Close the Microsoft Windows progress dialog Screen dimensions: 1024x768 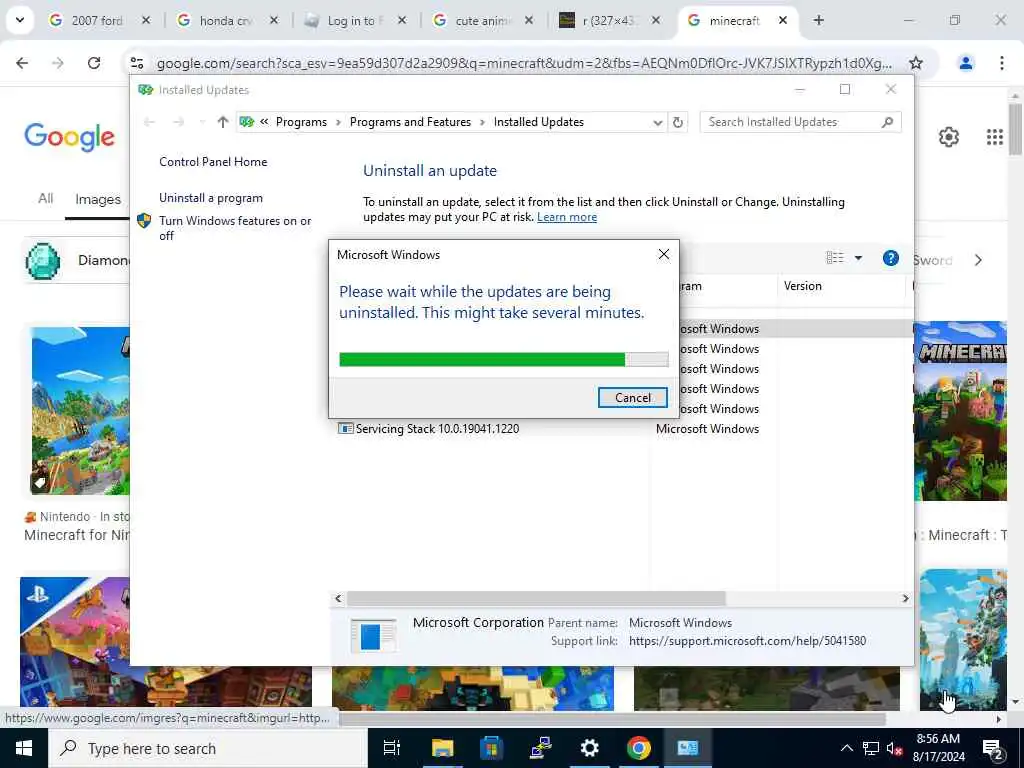664,255
